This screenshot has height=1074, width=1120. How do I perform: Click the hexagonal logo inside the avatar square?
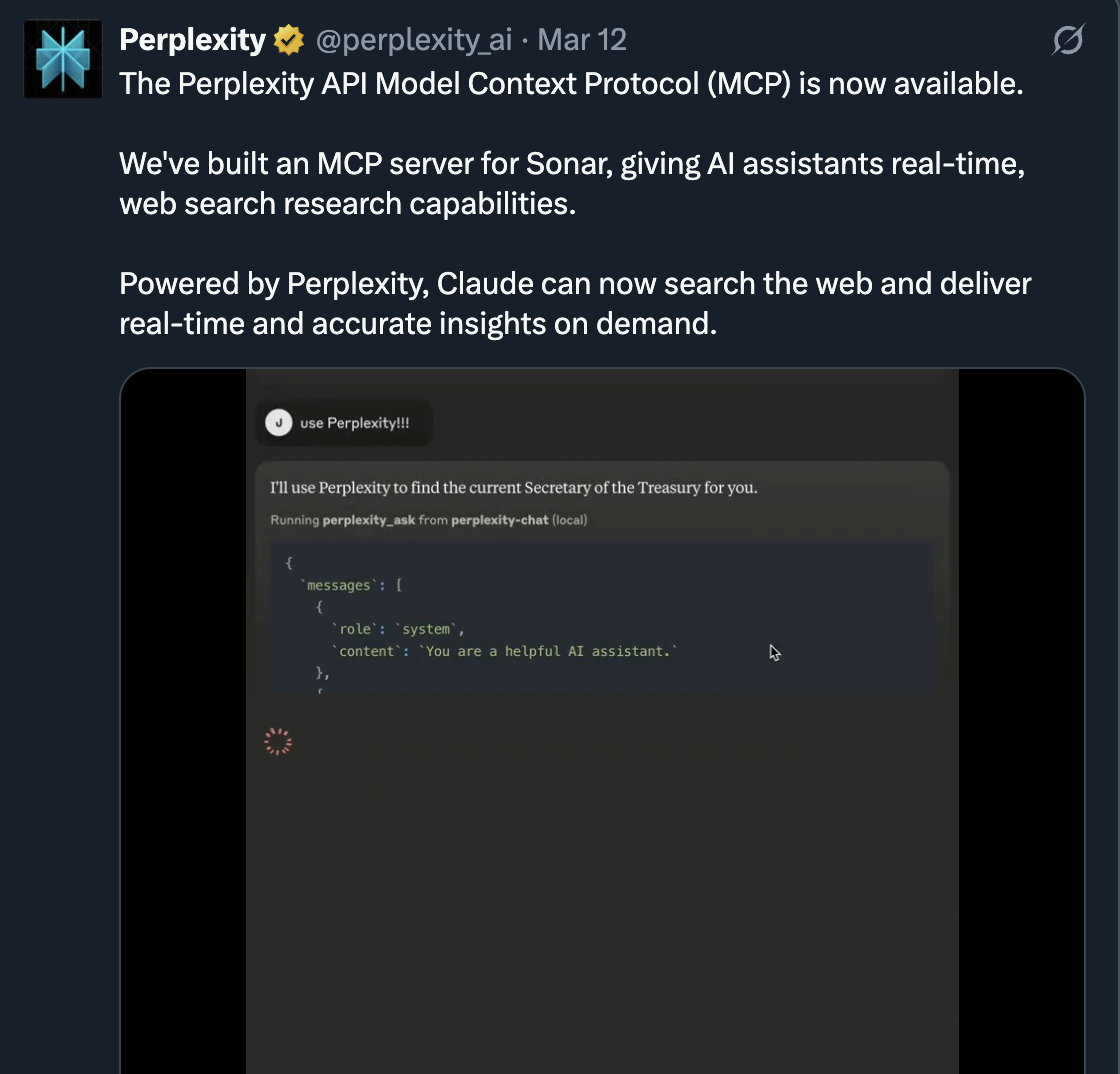coord(62,59)
